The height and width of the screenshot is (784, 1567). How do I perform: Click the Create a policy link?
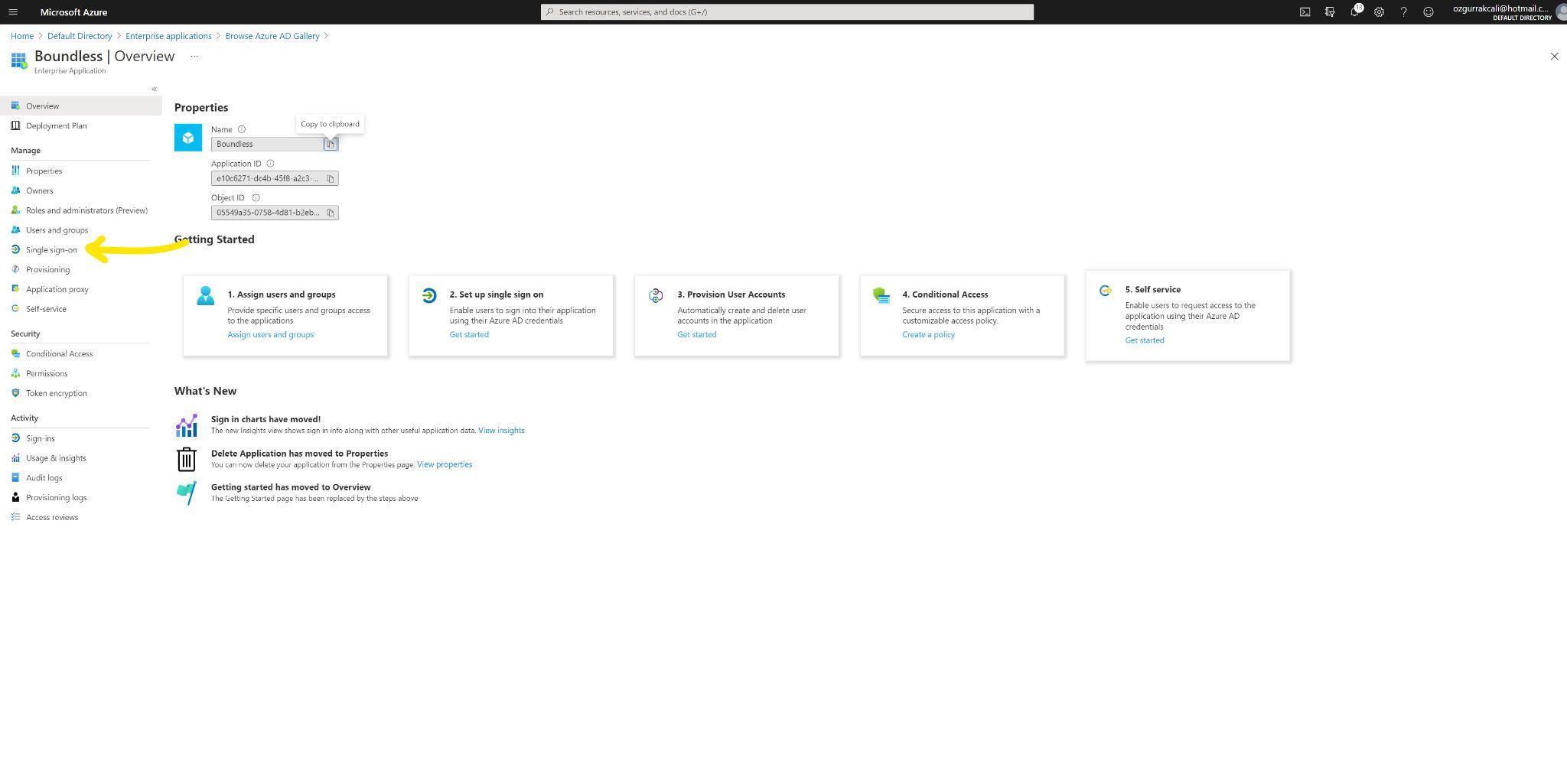928,335
